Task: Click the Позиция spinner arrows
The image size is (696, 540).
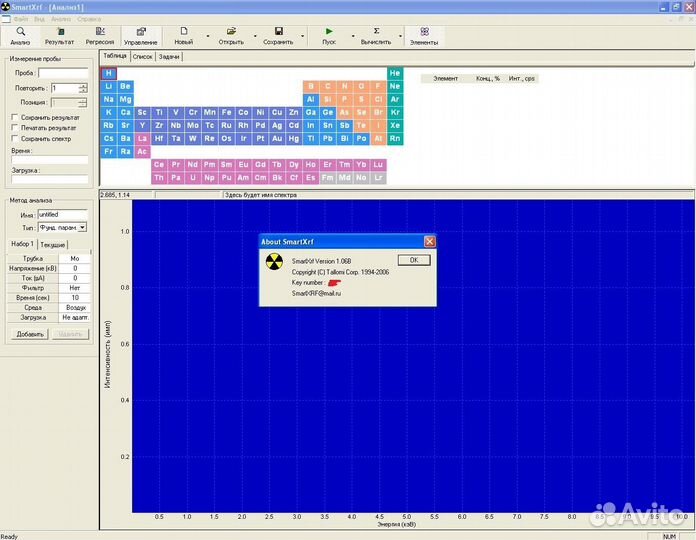Action: [83, 102]
